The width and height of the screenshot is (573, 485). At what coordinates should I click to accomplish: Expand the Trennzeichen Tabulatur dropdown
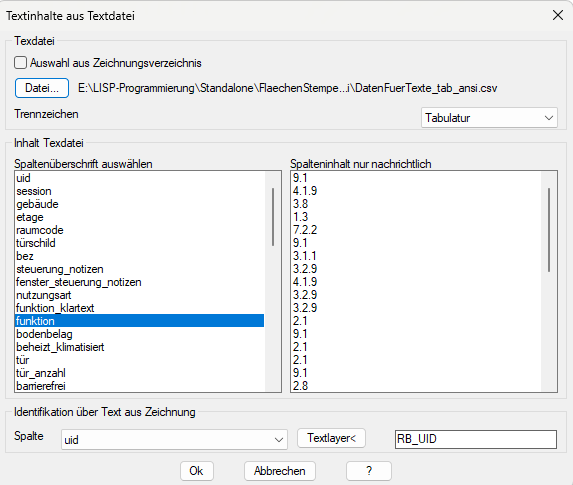point(489,118)
